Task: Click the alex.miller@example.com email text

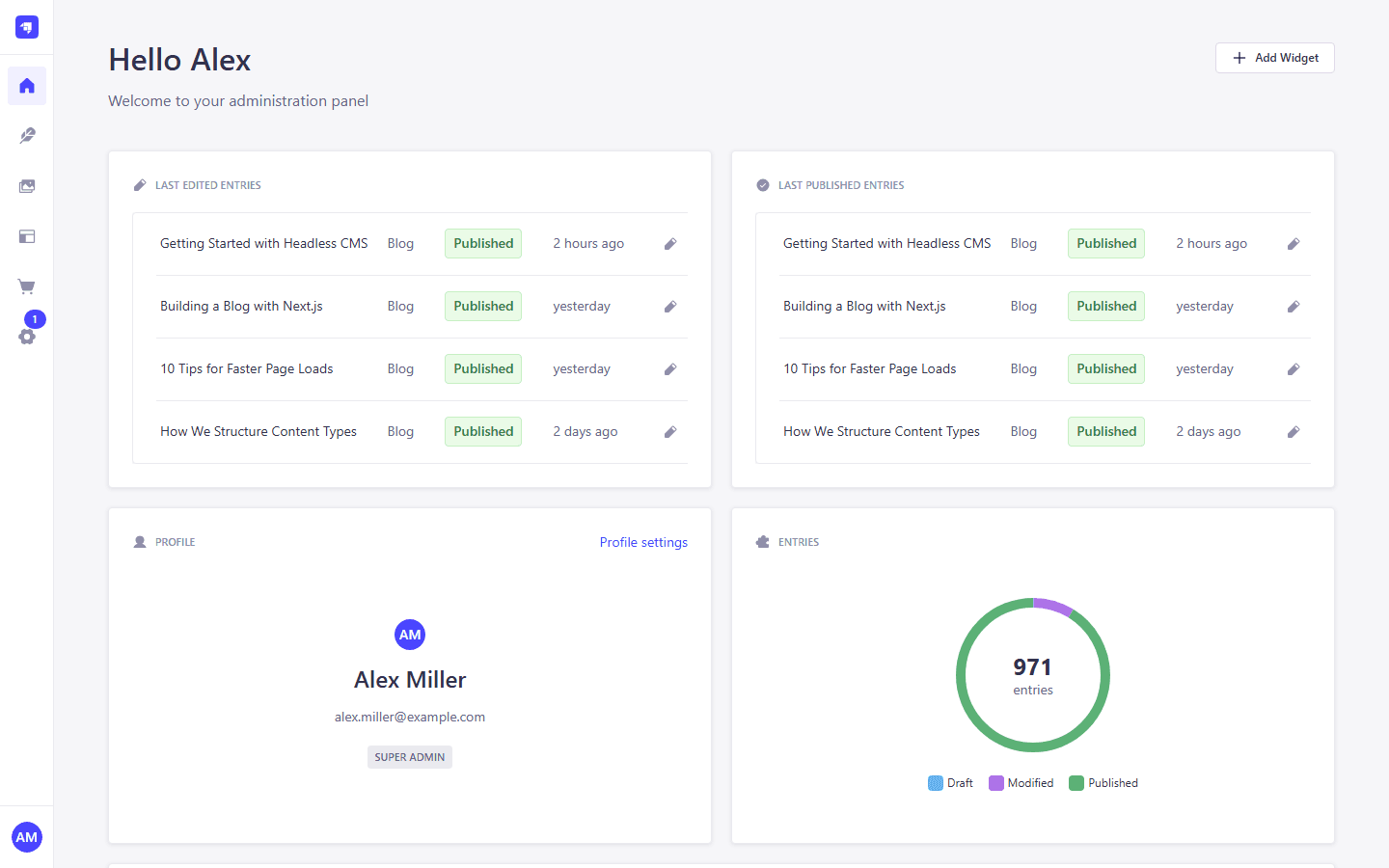Action: [410, 717]
